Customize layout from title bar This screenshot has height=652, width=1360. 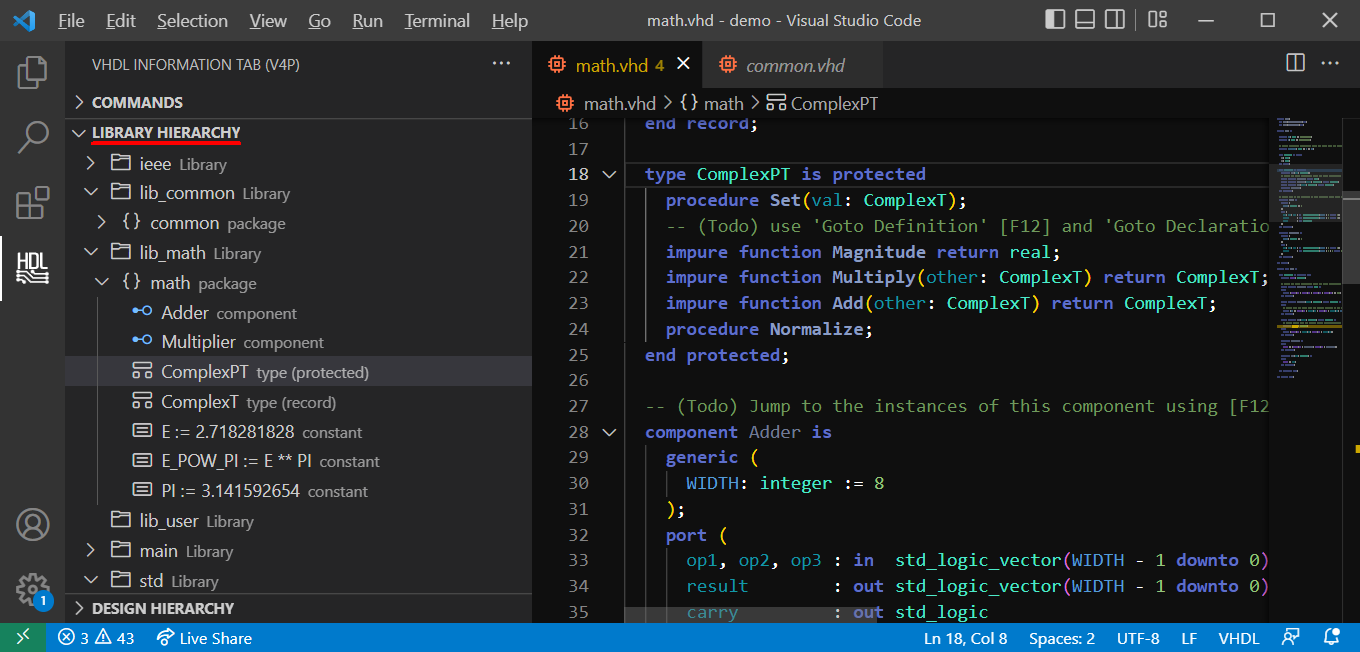(x=1158, y=20)
